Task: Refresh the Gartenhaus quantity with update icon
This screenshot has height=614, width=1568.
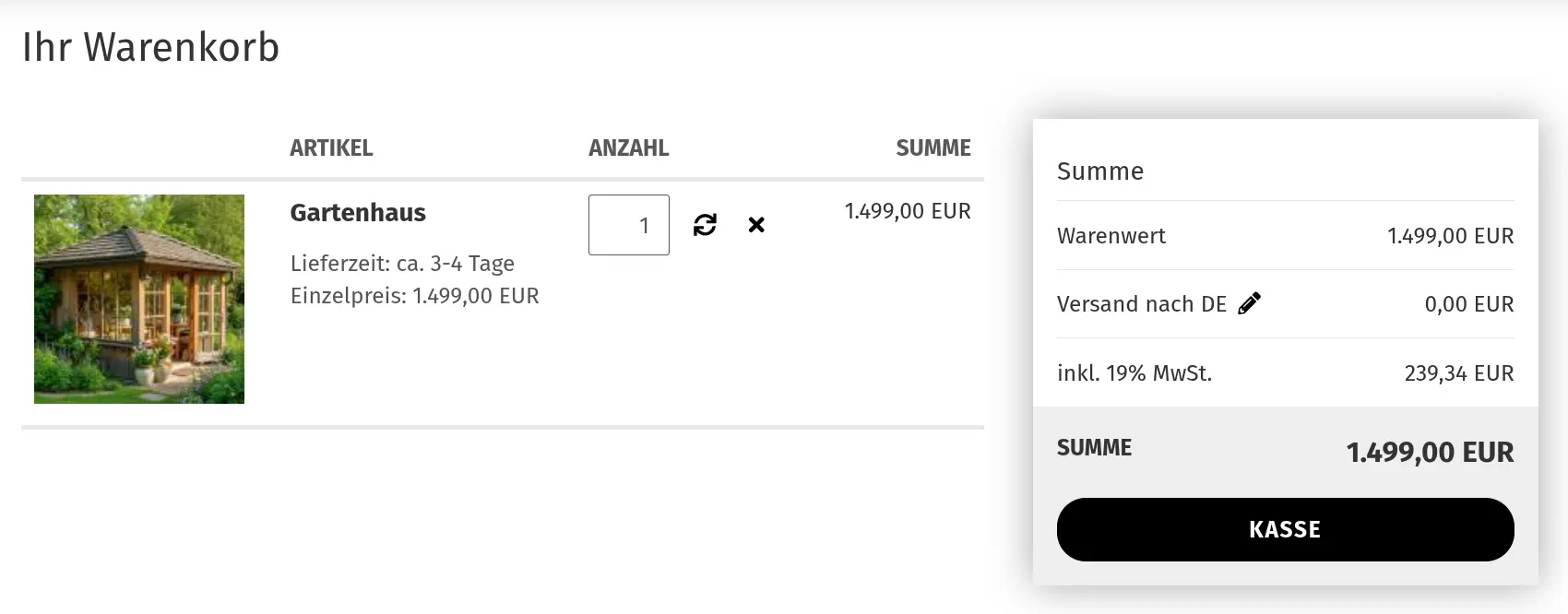Action: 705,225
